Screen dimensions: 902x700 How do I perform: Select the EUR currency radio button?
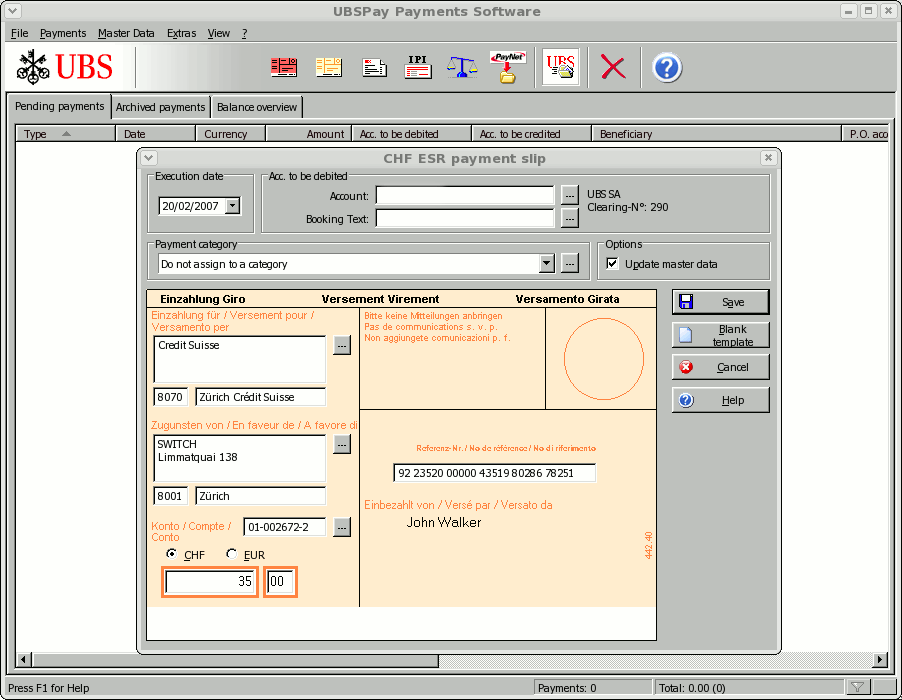point(231,555)
